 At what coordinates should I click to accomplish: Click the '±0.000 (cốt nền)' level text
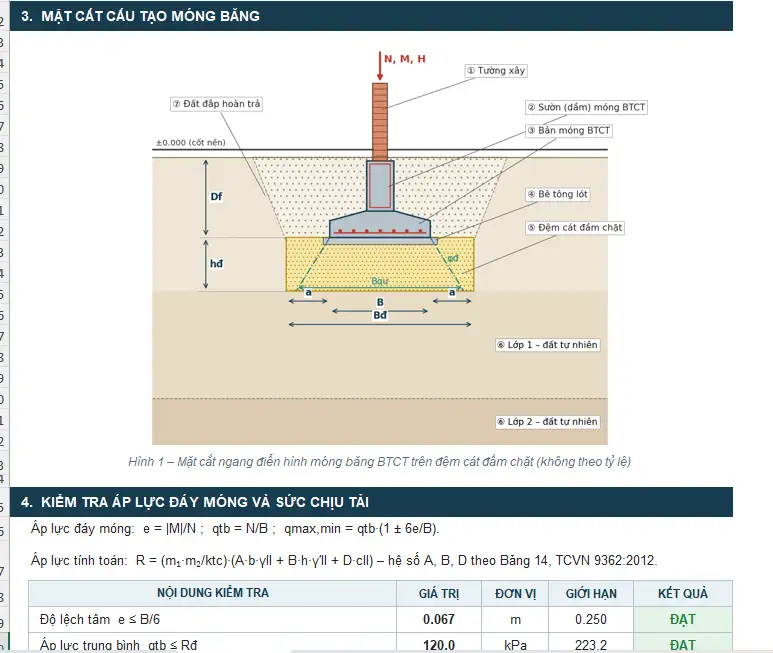pyautogui.click(x=191, y=142)
